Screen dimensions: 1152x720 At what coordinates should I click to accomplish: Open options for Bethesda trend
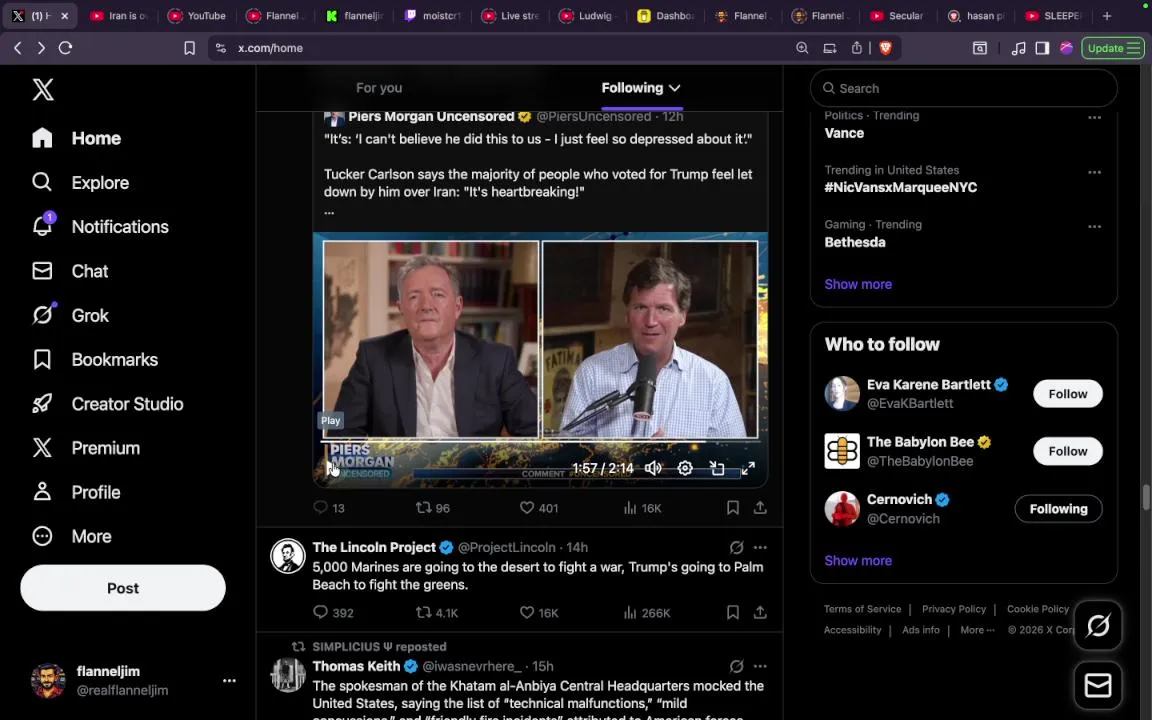pyautogui.click(x=1095, y=226)
